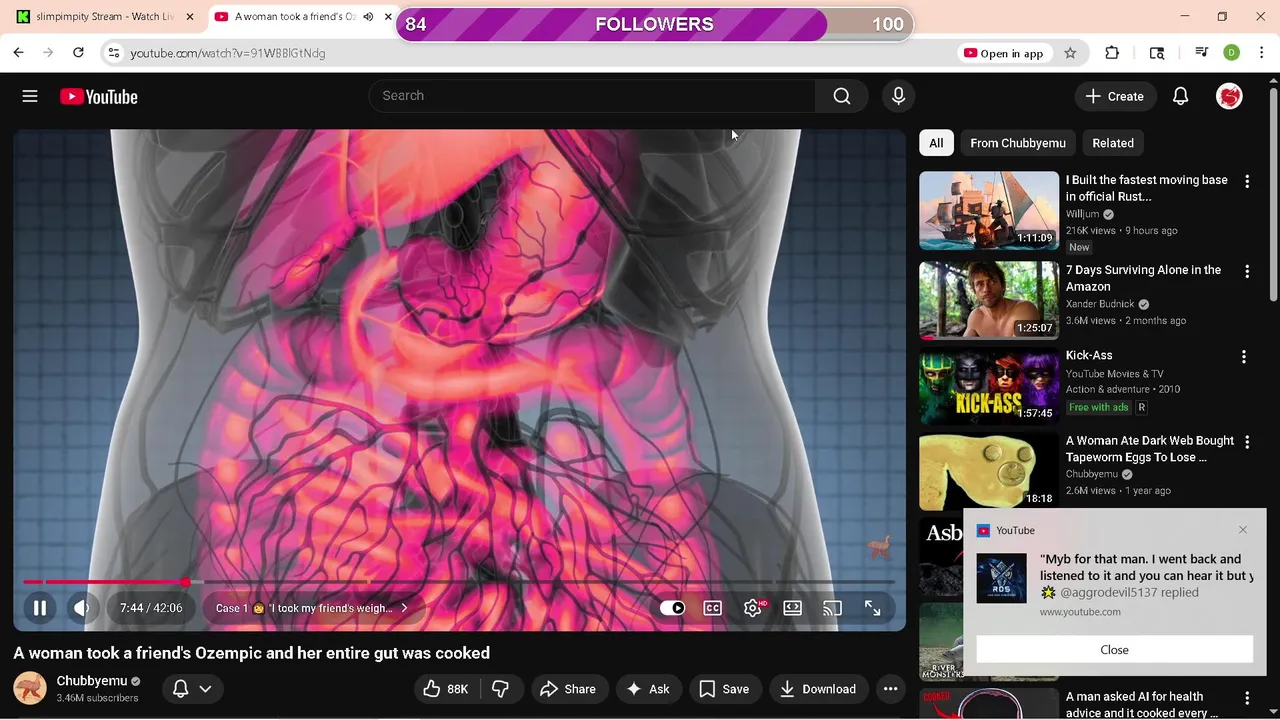
Task: Close the YouTube browser tab
Action: [x=388, y=17]
